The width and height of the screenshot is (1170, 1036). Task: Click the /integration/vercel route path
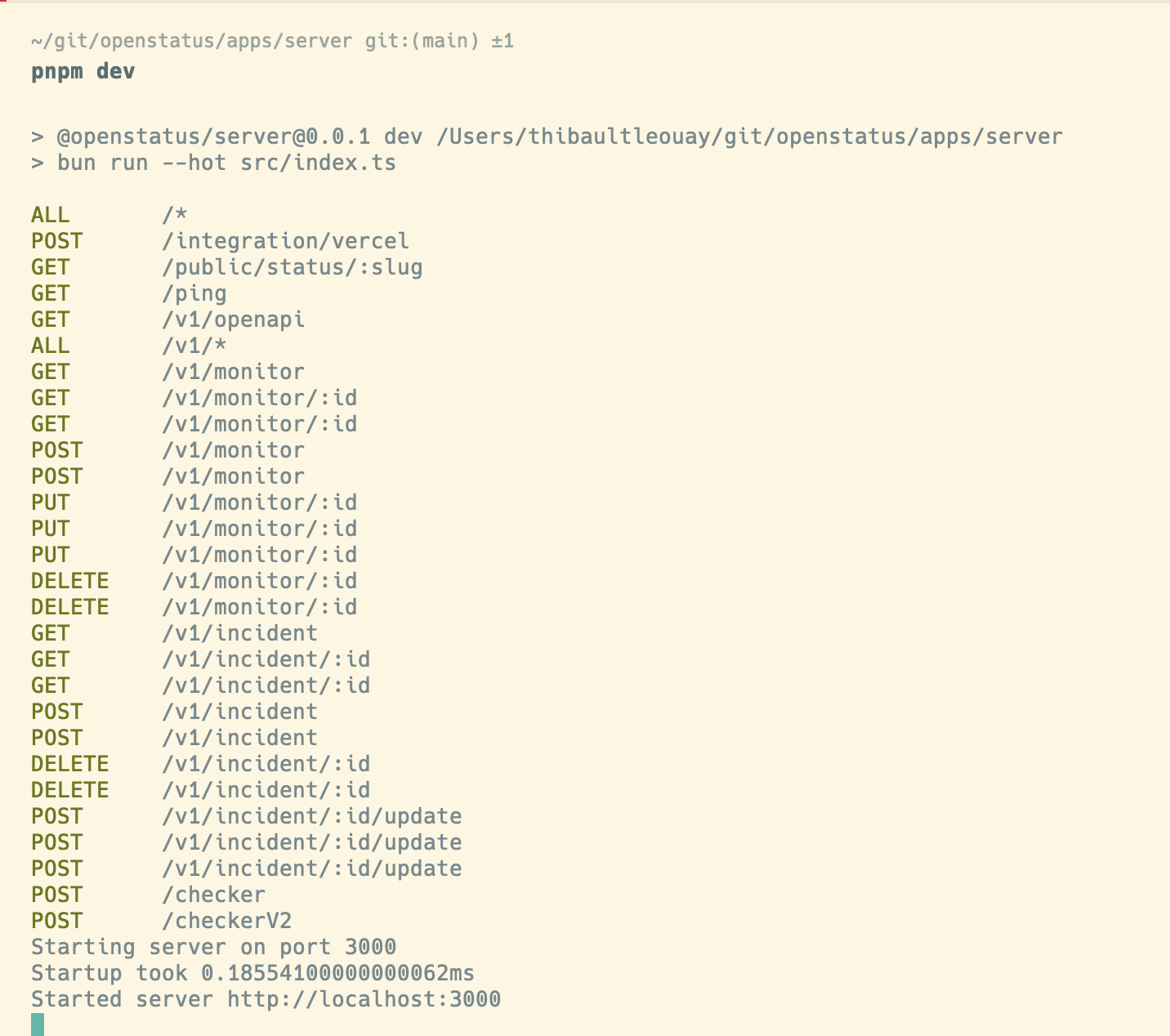pos(285,241)
